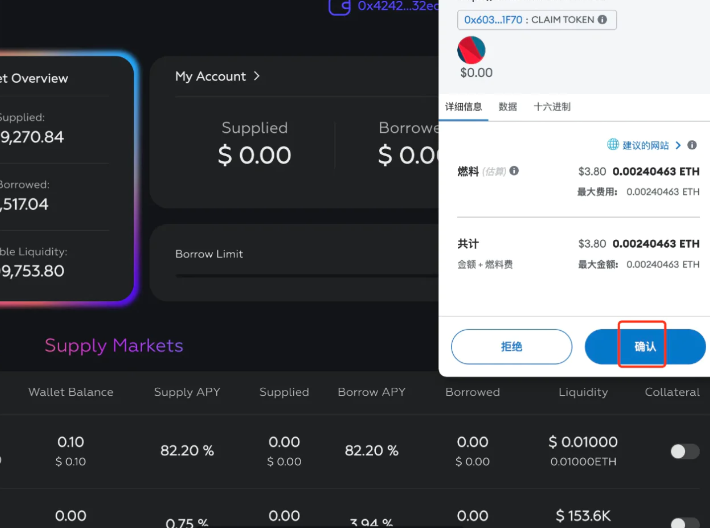Click the 最大金额 label
This screenshot has width=710, height=528.
tap(598, 264)
